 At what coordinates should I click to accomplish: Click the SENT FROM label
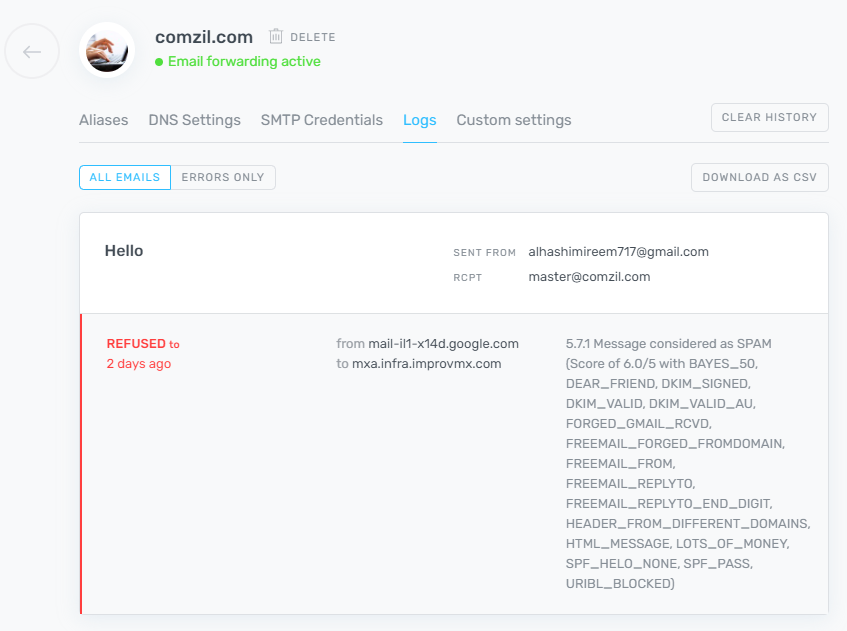click(x=485, y=252)
